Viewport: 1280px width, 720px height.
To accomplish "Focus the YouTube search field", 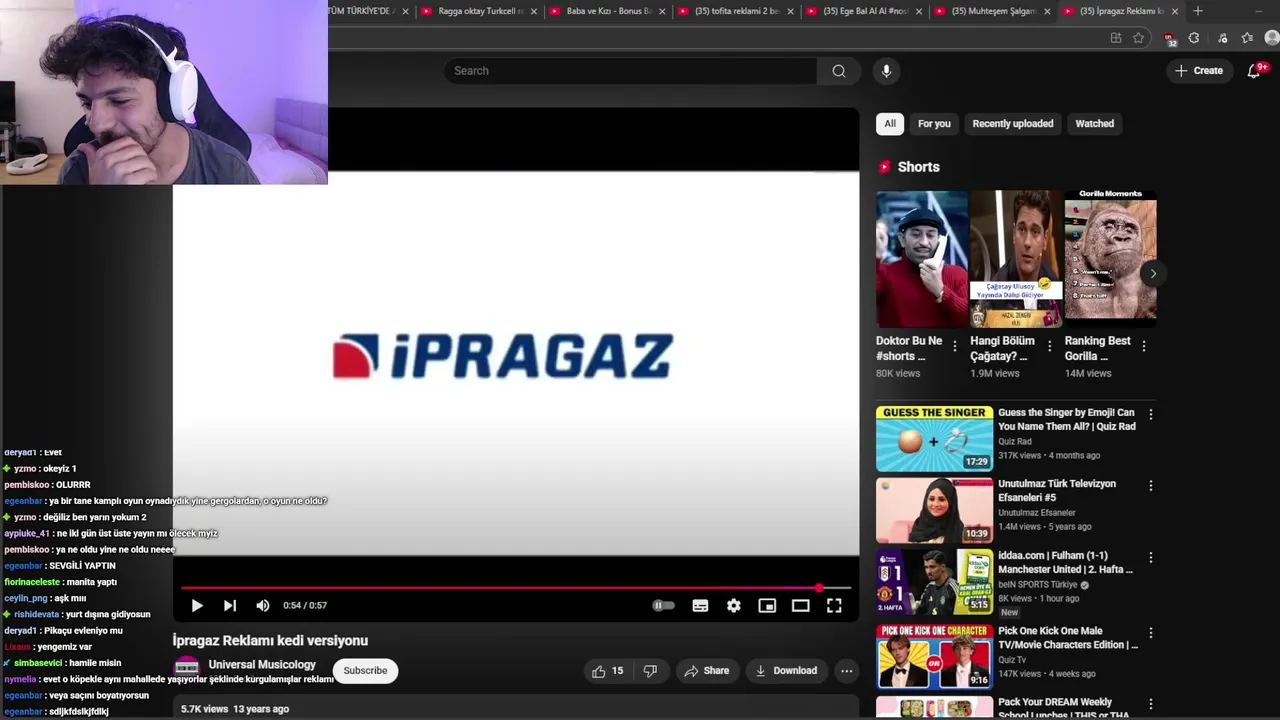I will click(x=630, y=71).
